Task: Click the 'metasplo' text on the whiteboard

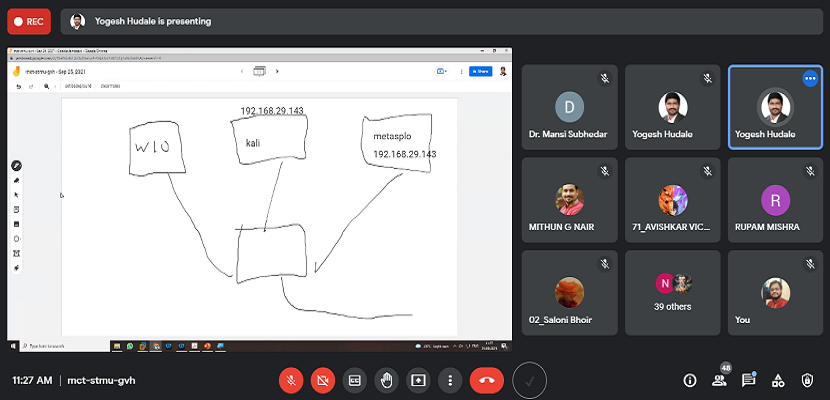Action: [x=392, y=137]
